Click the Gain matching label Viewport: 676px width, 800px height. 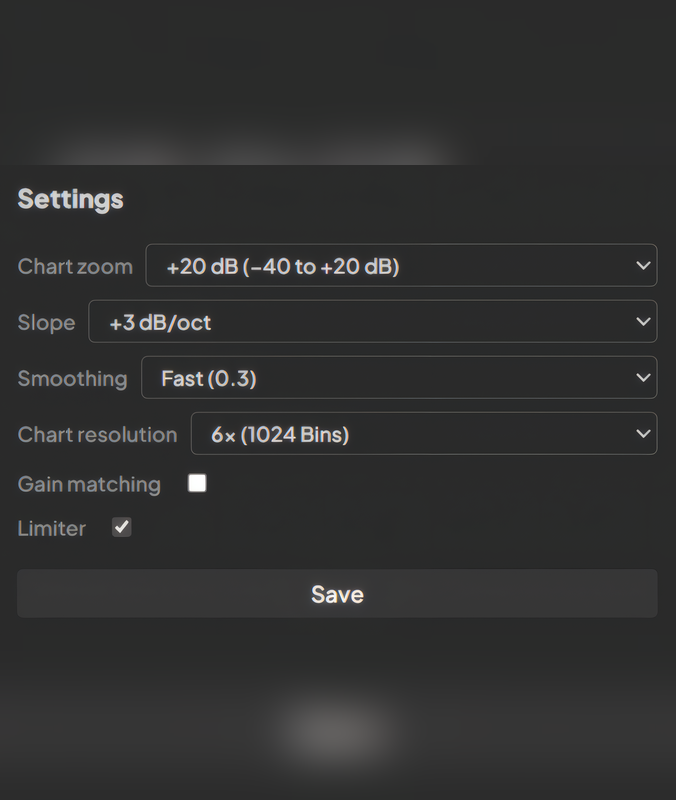tap(88, 483)
